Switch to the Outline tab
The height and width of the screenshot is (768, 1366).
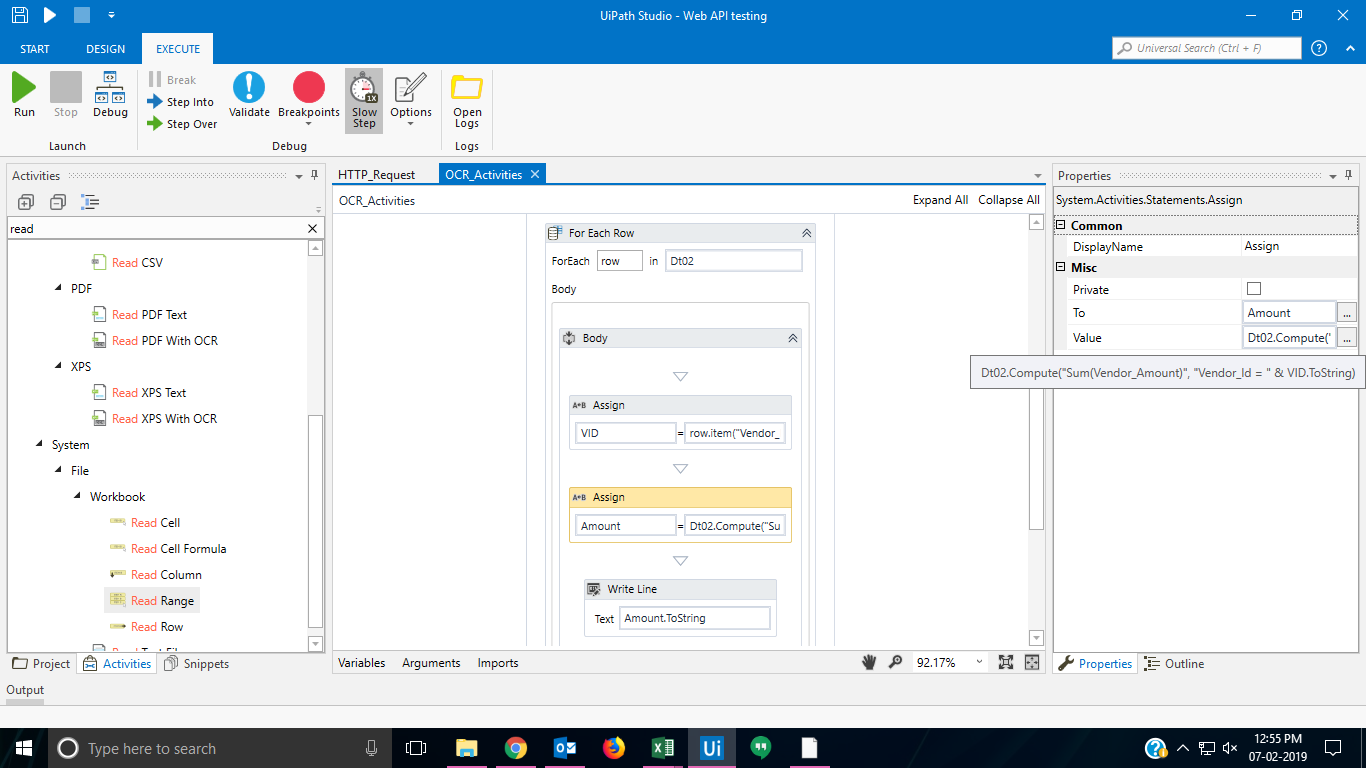pos(1174,664)
